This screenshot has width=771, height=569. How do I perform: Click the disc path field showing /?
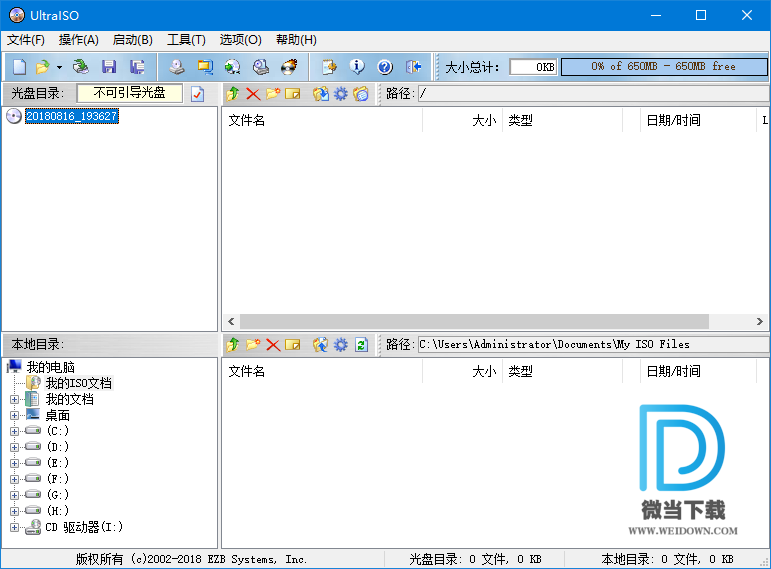click(x=594, y=93)
